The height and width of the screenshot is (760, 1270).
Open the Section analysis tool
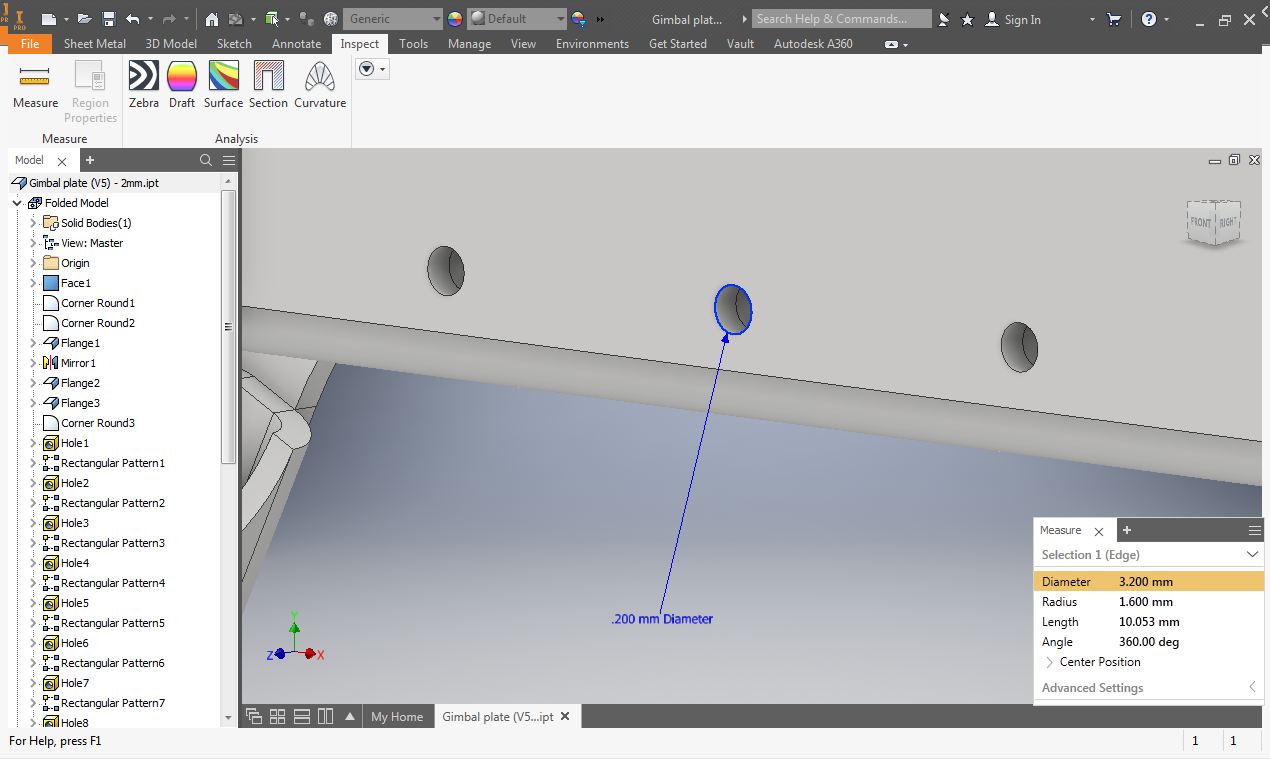[268, 85]
